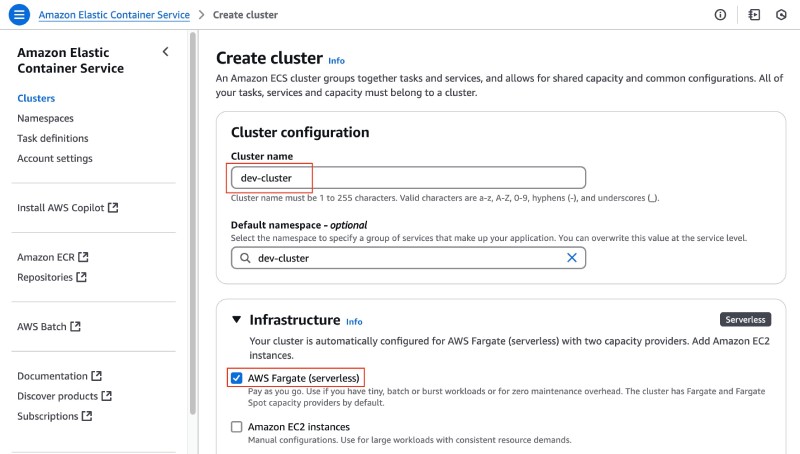
Task: Collapse the side navigation panel arrow
Action: tap(165, 52)
